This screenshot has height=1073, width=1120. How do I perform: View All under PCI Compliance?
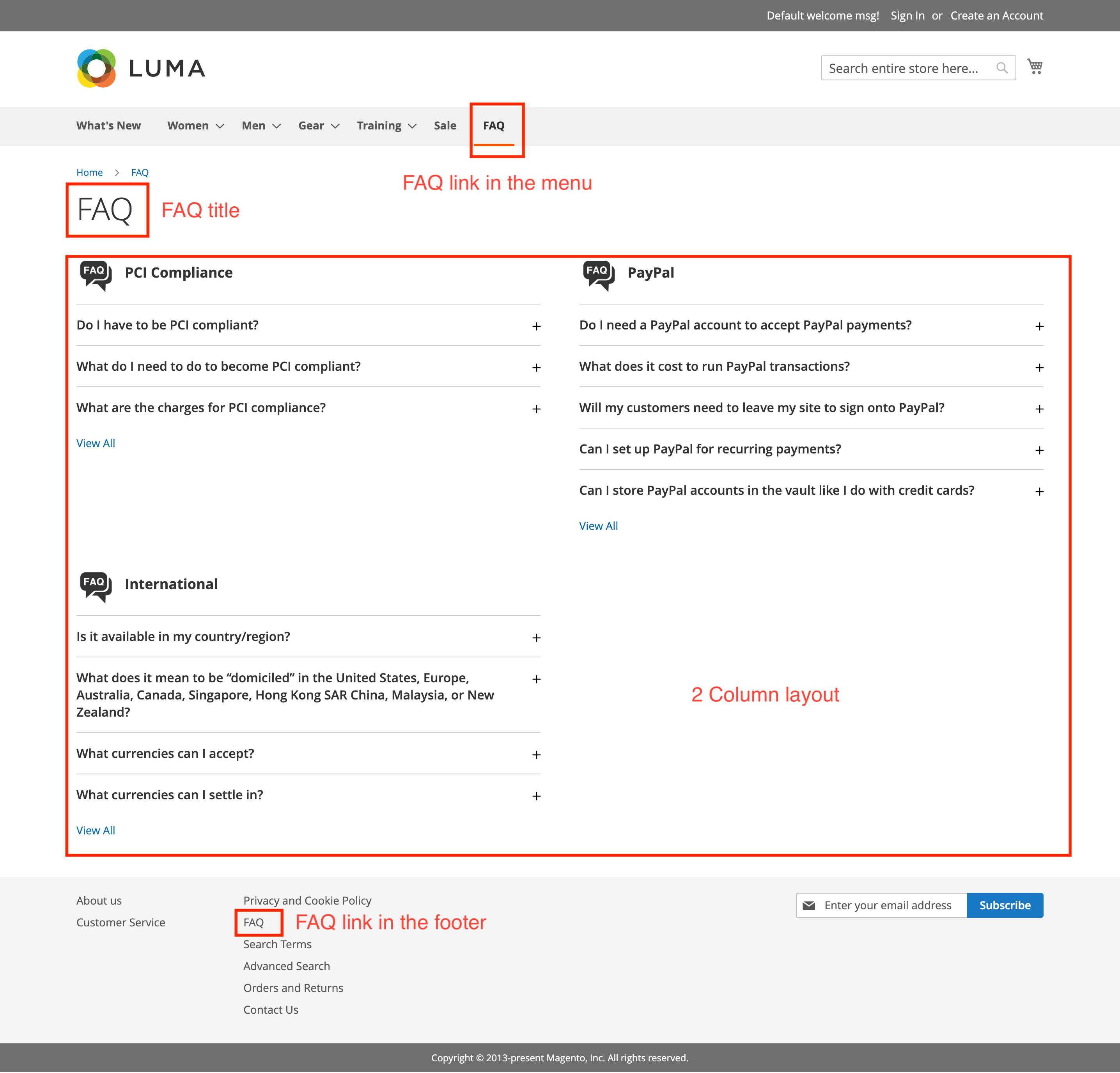pos(96,443)
